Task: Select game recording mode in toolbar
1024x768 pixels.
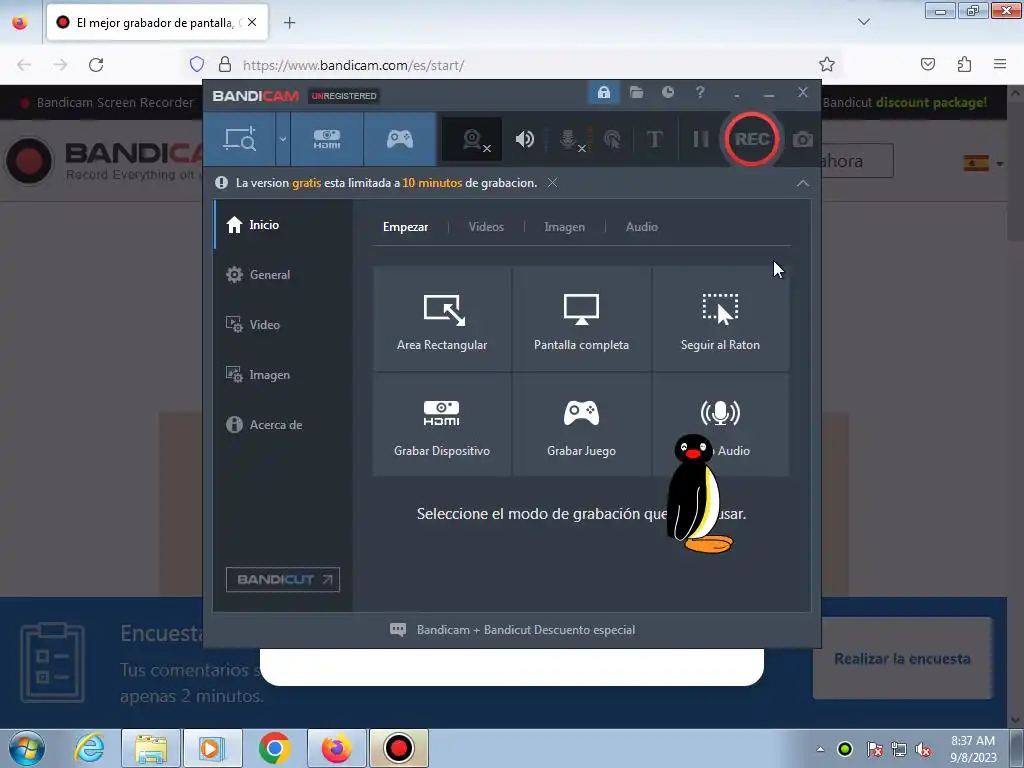Action: [x=400, y=139]
